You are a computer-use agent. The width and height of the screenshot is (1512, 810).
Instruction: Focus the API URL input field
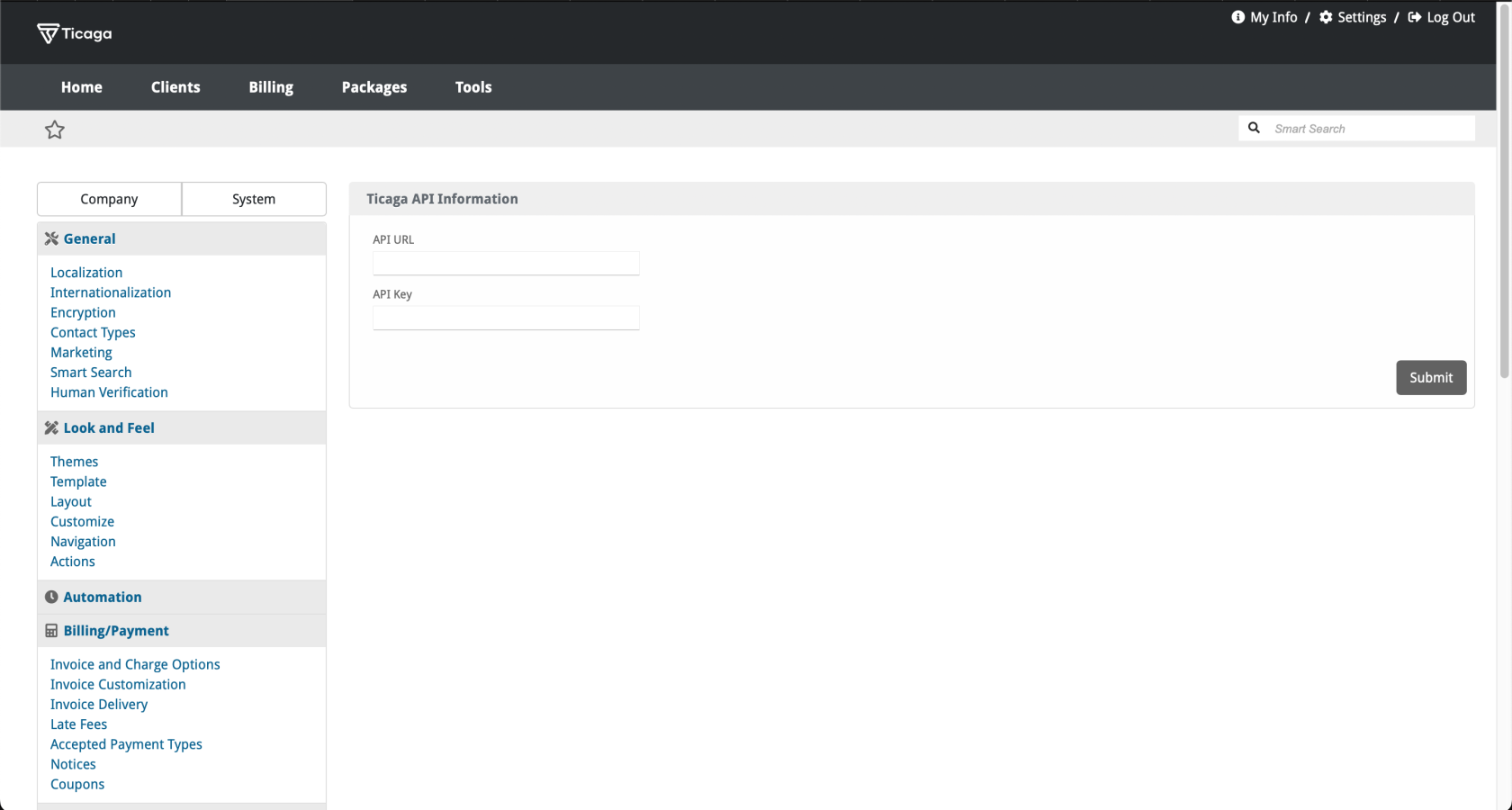tap(506, 263)
